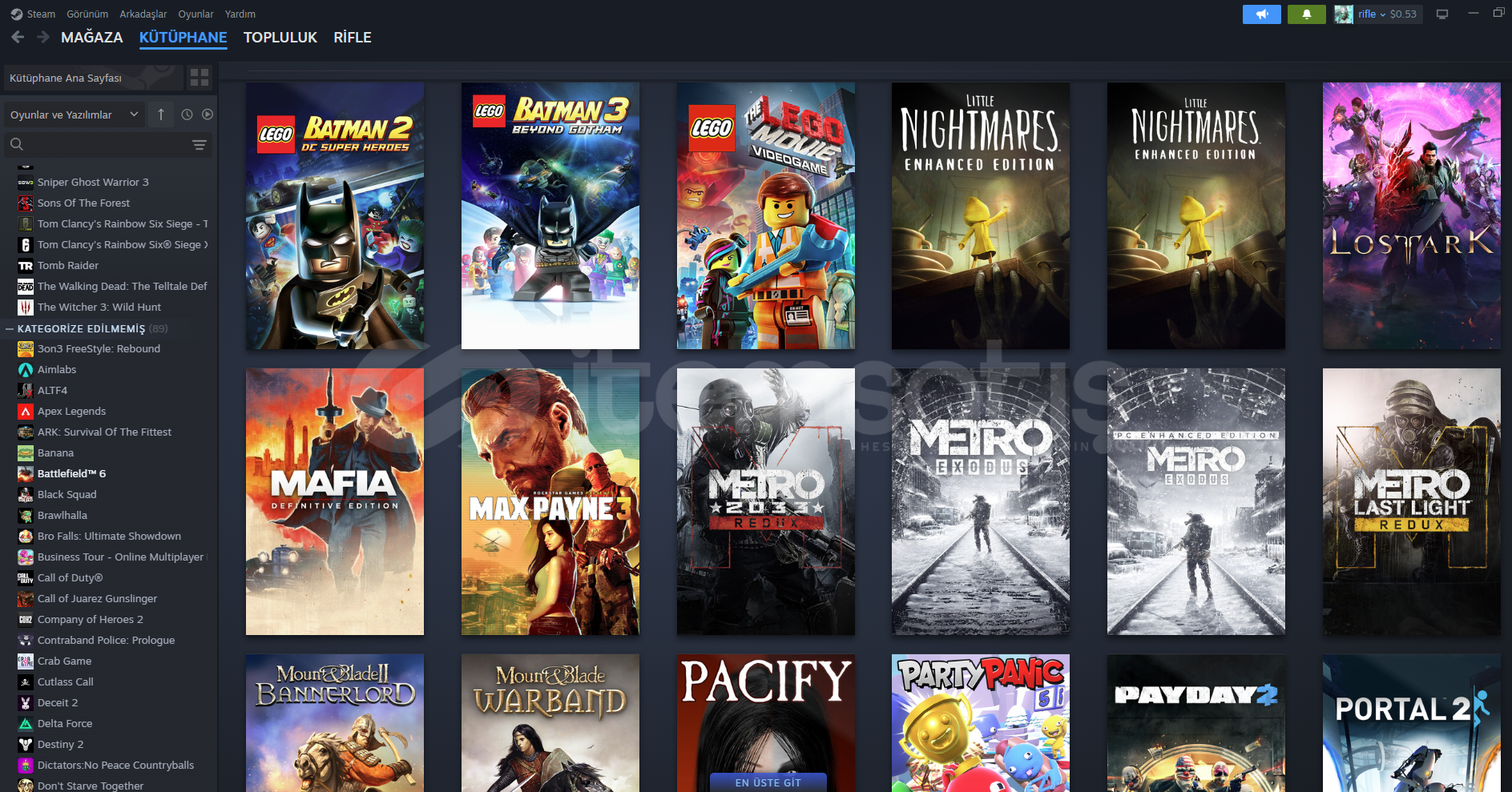
Task: Click the Cutlass Call skull icon
Action: point(26,681)
